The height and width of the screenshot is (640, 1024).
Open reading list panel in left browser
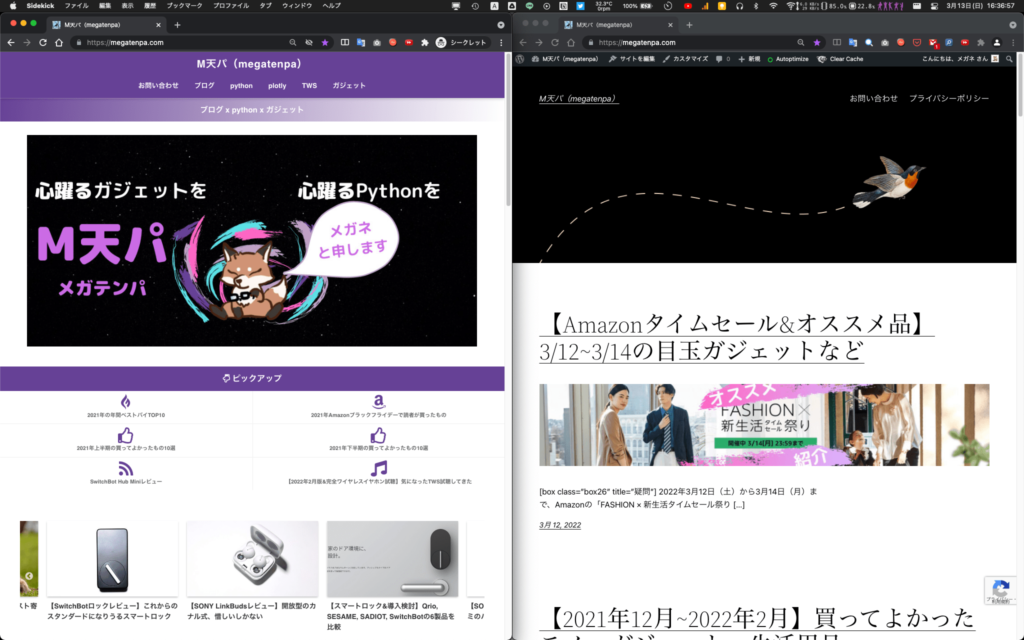(345, 42)
